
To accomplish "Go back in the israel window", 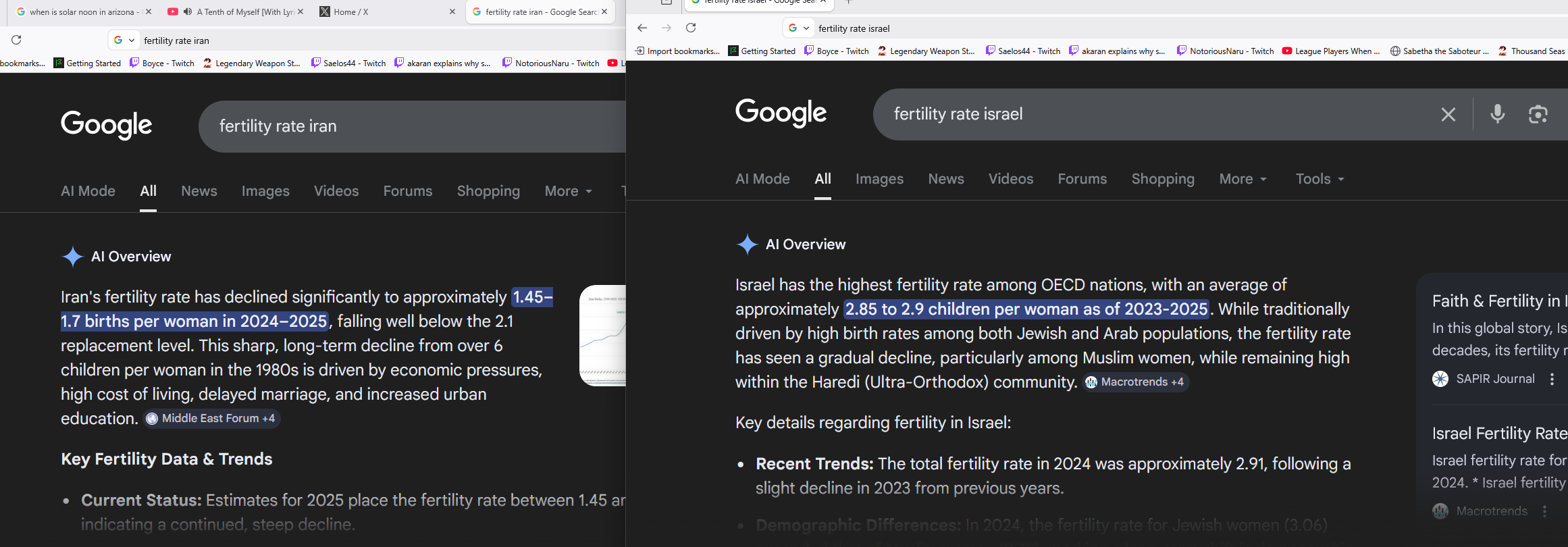I will pyautogui.click(x=642, y=28).
